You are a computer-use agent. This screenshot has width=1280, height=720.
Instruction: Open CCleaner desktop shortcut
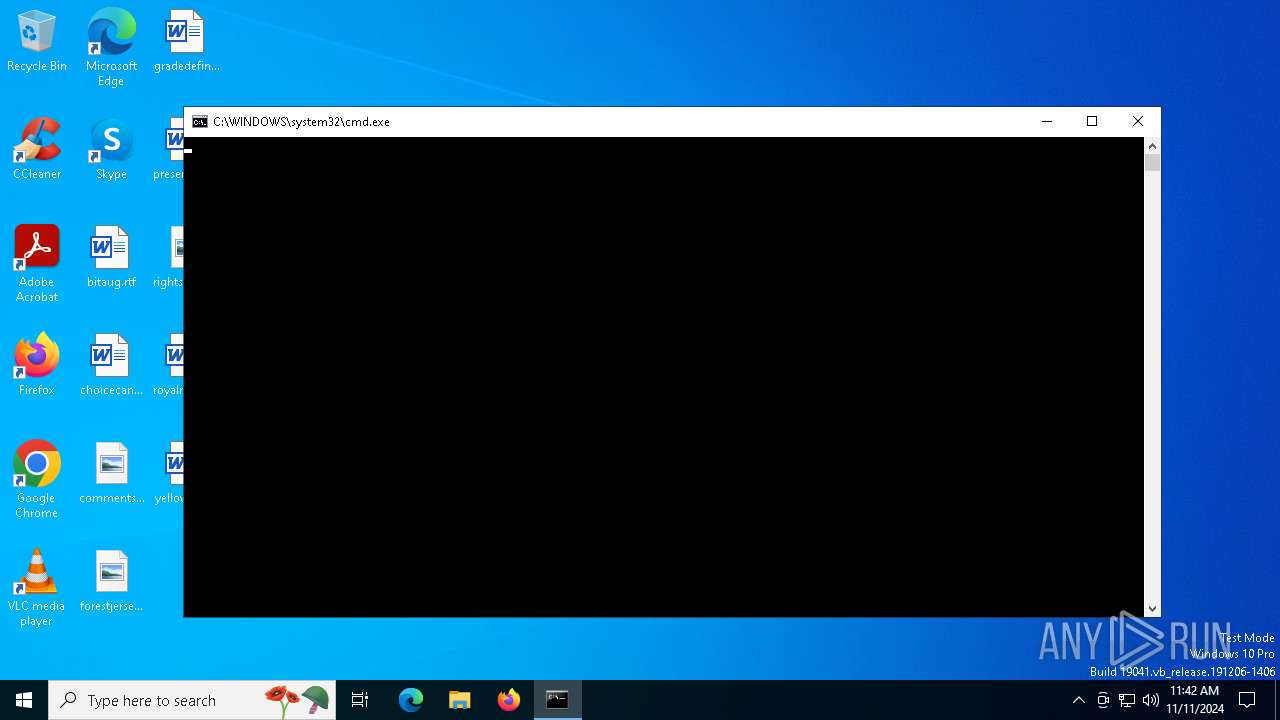coord(37,150)
